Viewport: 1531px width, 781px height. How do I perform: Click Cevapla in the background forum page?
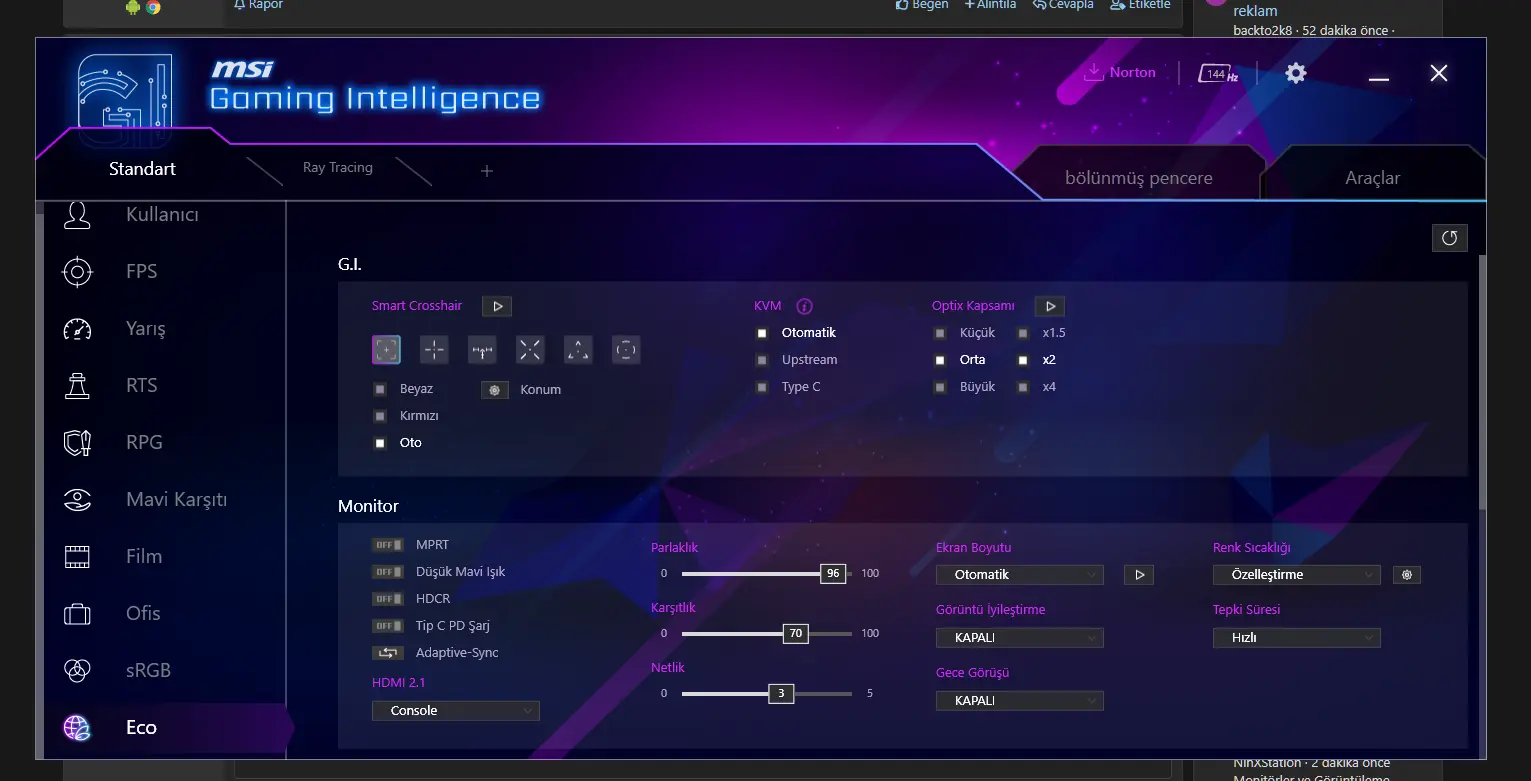tap(1064, 5)
